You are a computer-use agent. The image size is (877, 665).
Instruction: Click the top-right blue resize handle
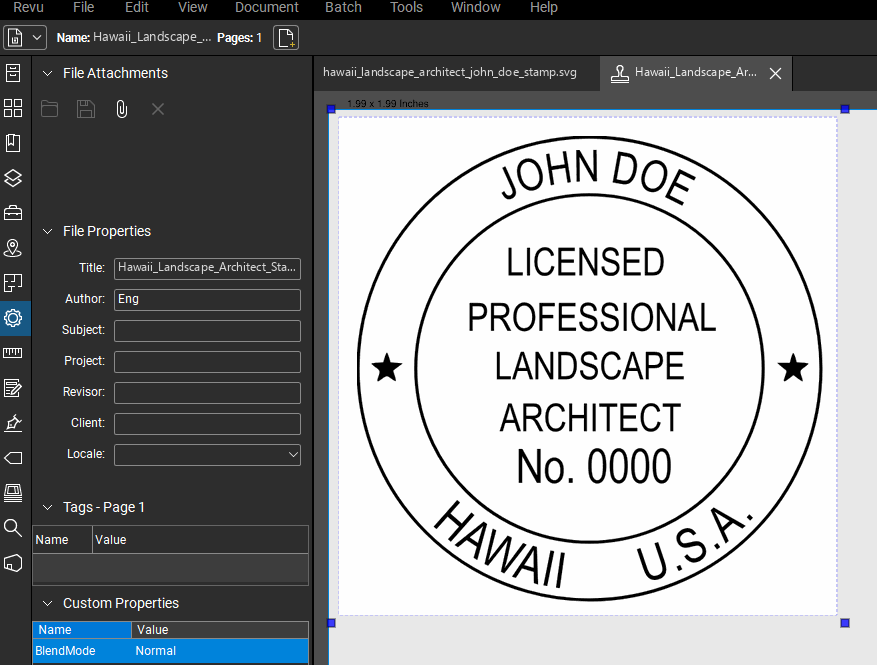point(845,109)
